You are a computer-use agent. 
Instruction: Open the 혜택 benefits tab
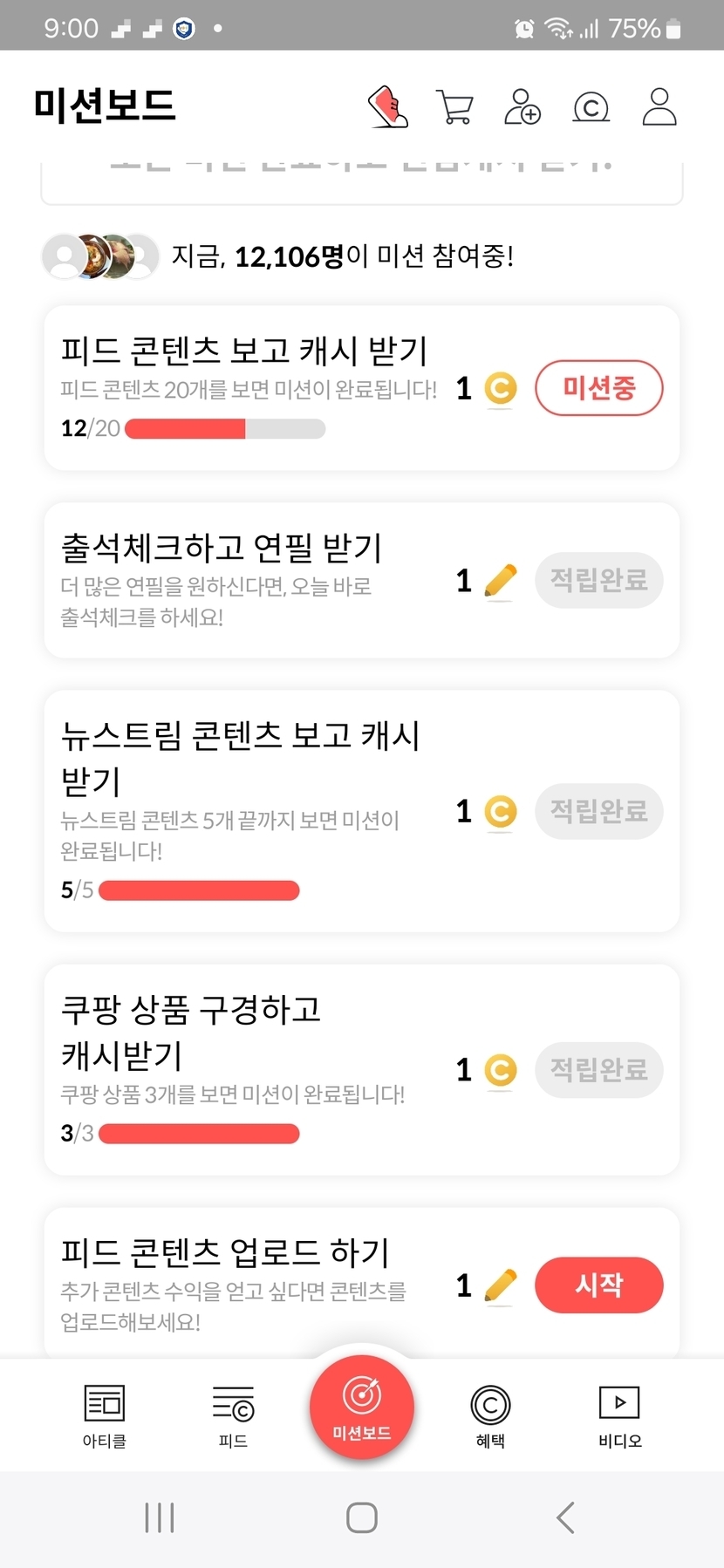click(x=490, y=1415)
